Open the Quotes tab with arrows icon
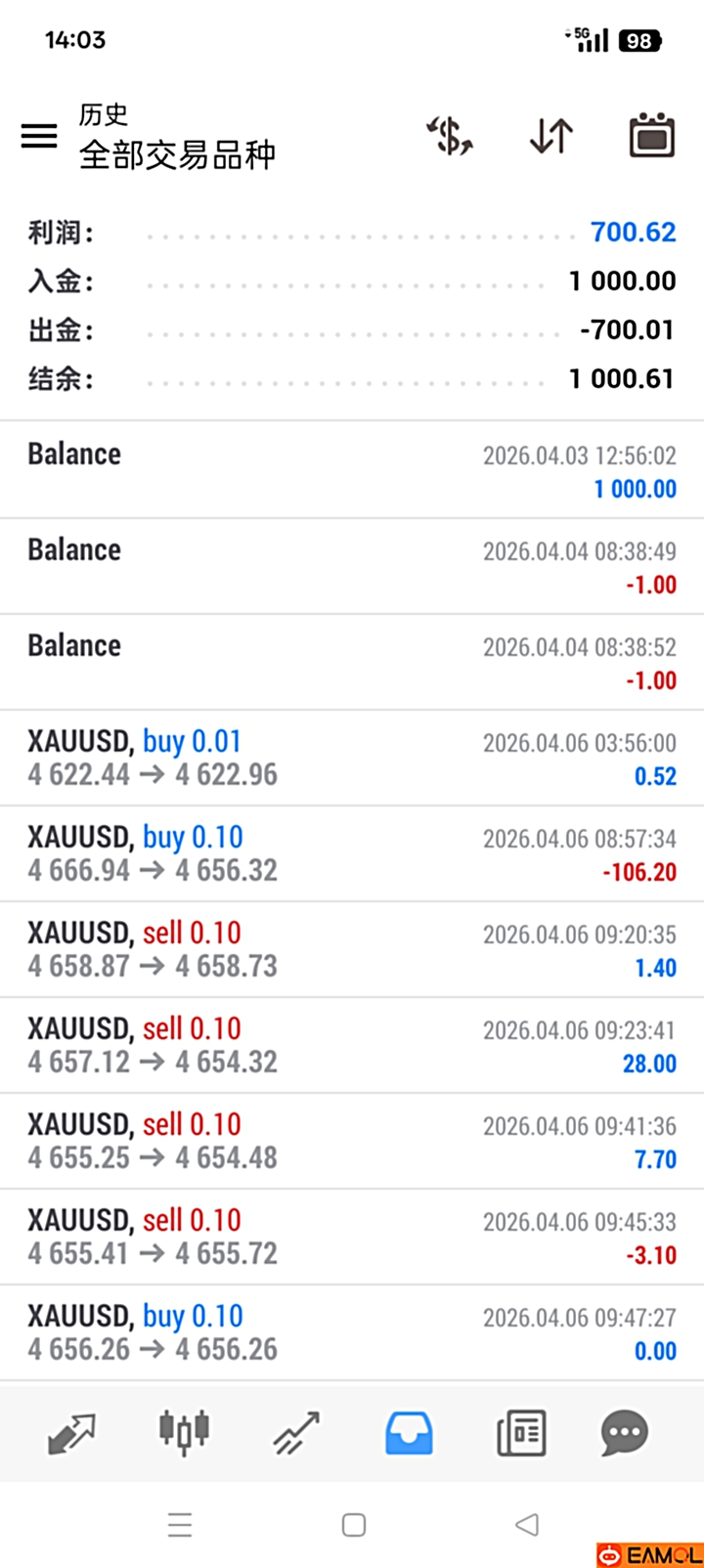The height and width of the screenshot is (1568, 704). tap(71, 1433)
